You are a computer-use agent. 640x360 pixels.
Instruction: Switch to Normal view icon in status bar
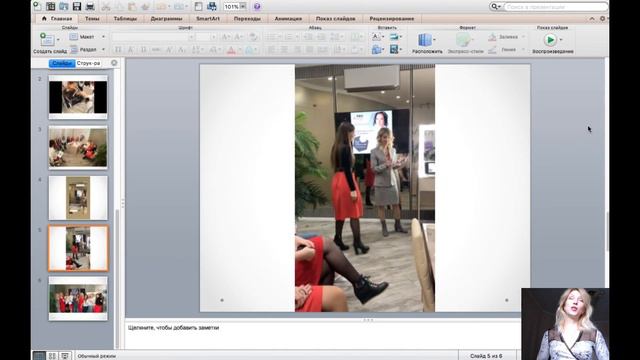click(39, 356)
